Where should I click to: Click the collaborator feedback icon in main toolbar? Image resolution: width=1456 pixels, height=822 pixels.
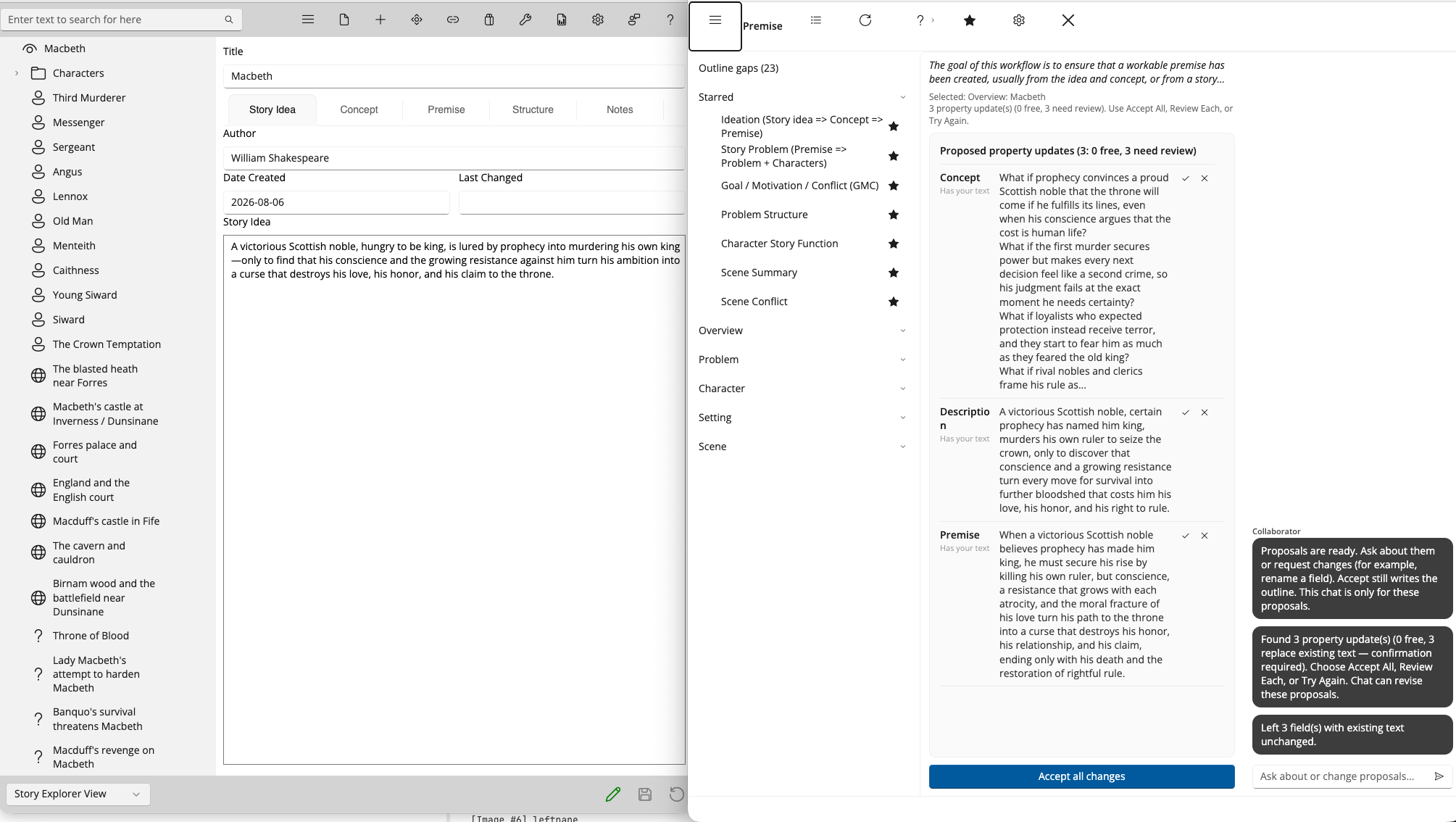(x=634, y=20)
